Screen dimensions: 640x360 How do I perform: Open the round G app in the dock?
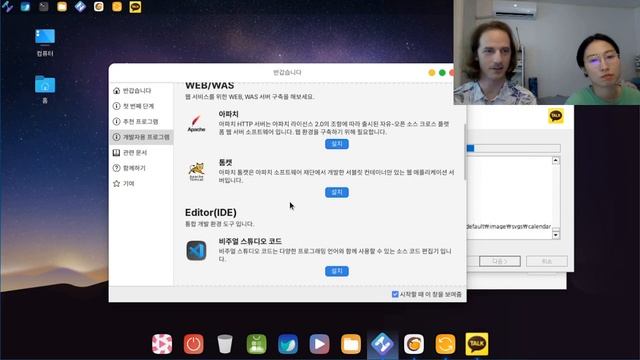tap(414, 344)
